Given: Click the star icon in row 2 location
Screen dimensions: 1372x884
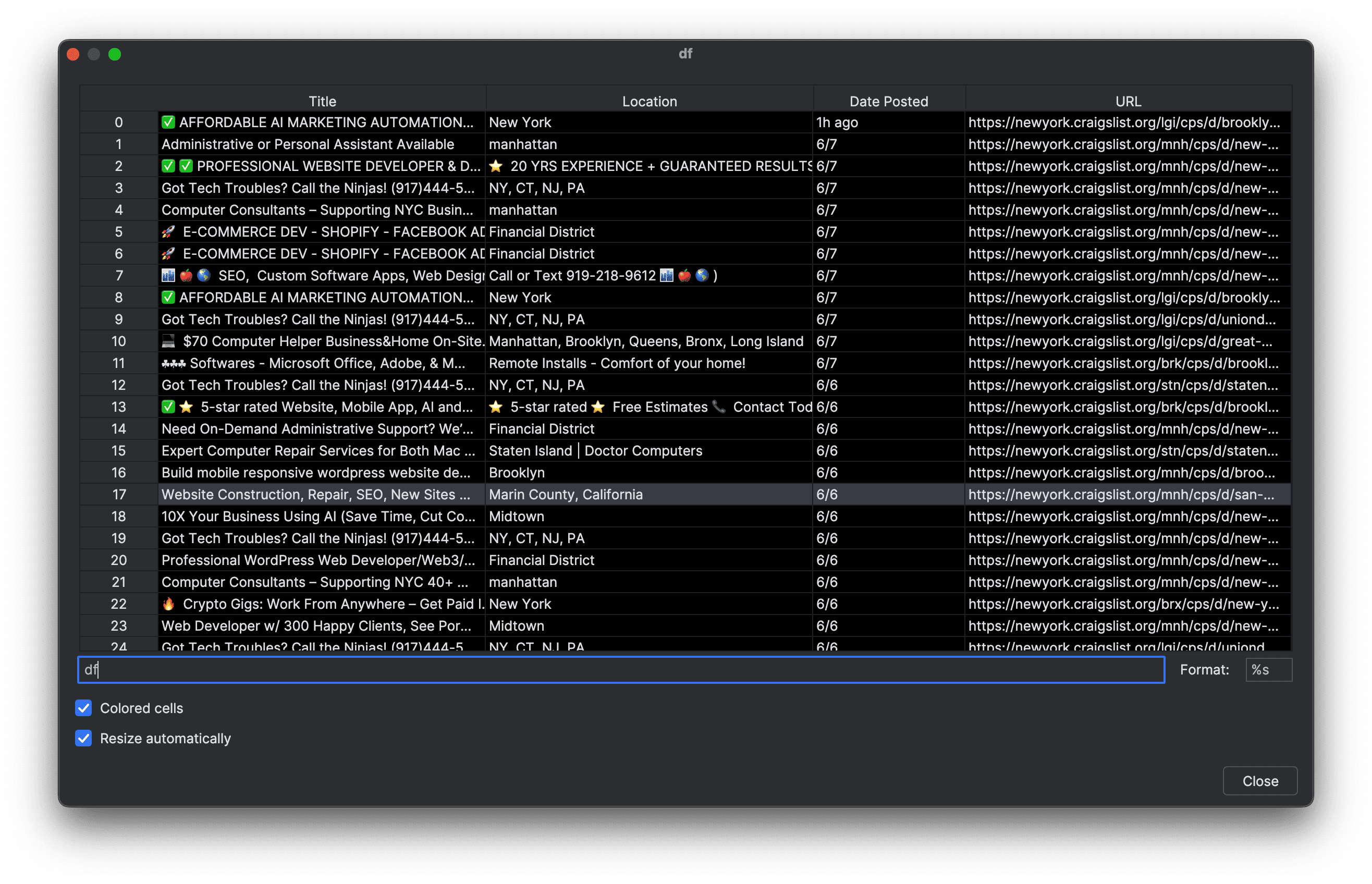Looking at the screenshot, I should click(496, 166).
